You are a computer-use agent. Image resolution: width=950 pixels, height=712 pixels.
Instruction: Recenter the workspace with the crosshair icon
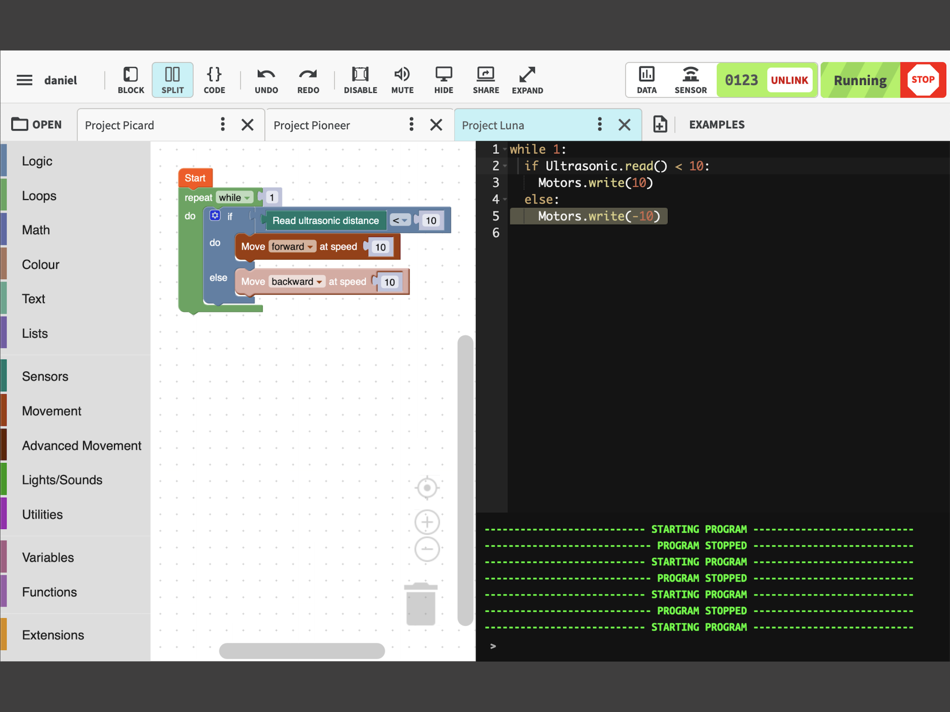[427, 488]
